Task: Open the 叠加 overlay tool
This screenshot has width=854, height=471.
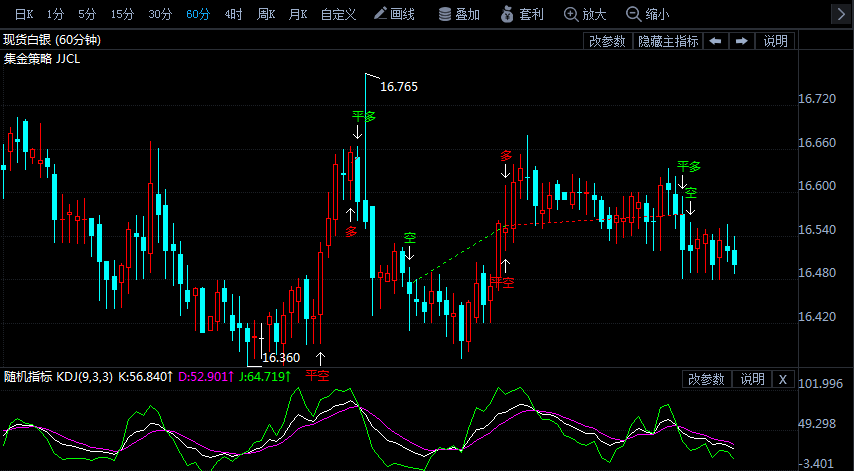Action: (458, 14)
